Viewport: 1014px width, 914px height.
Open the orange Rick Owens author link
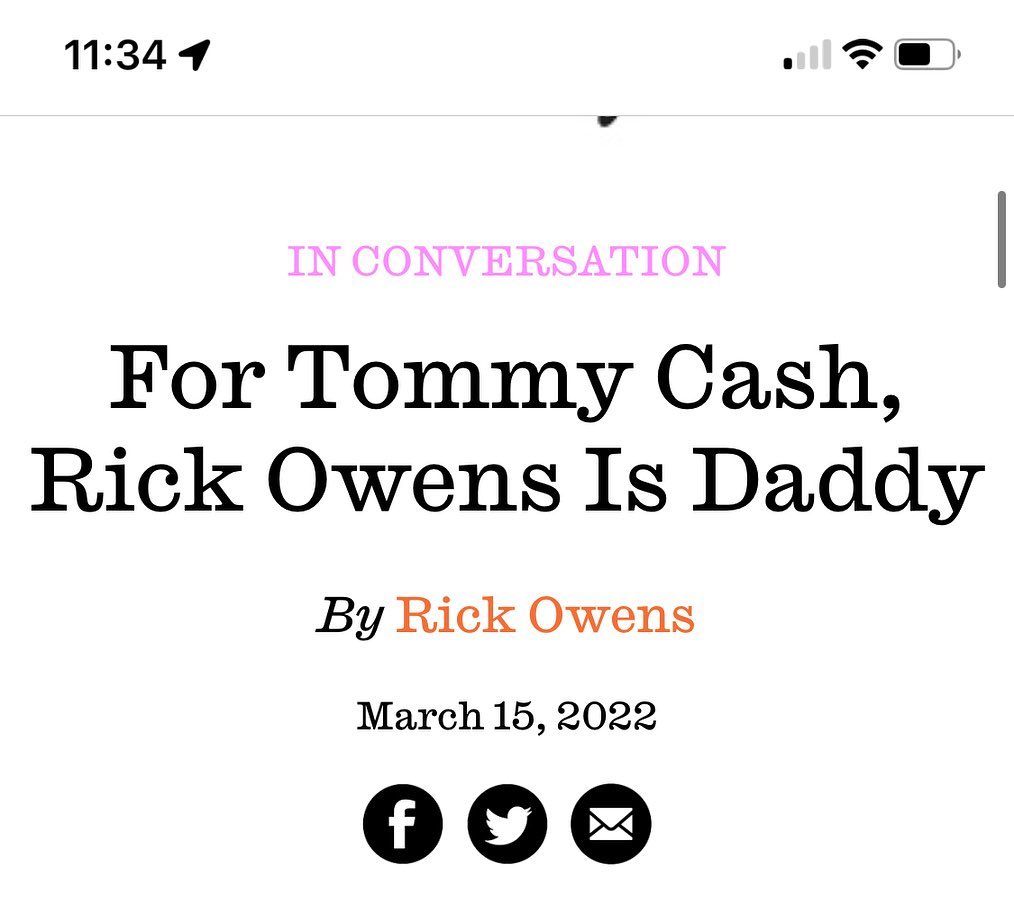pos(545,615)
